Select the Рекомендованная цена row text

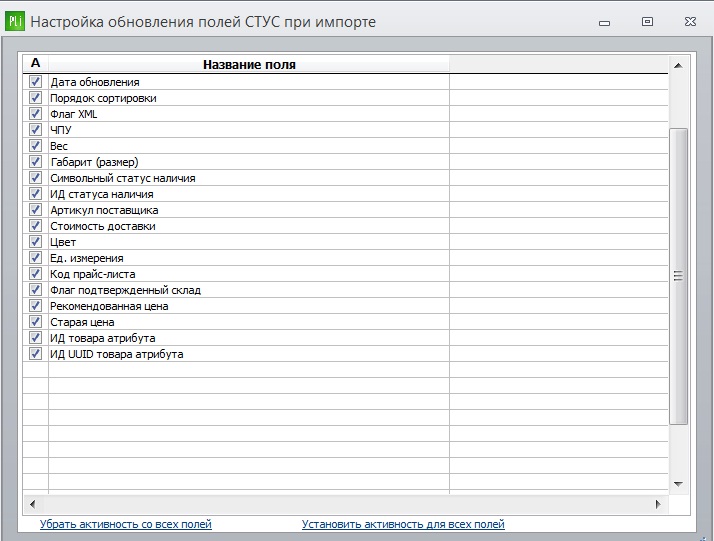tap(109, 306)
